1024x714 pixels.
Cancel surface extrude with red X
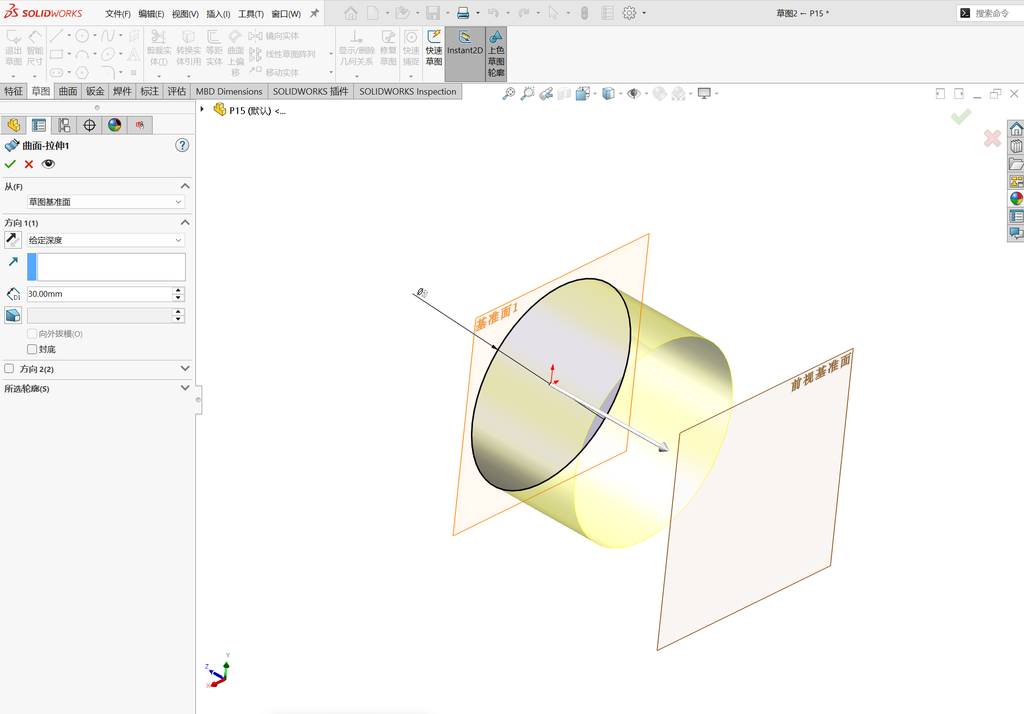point(29,165)
